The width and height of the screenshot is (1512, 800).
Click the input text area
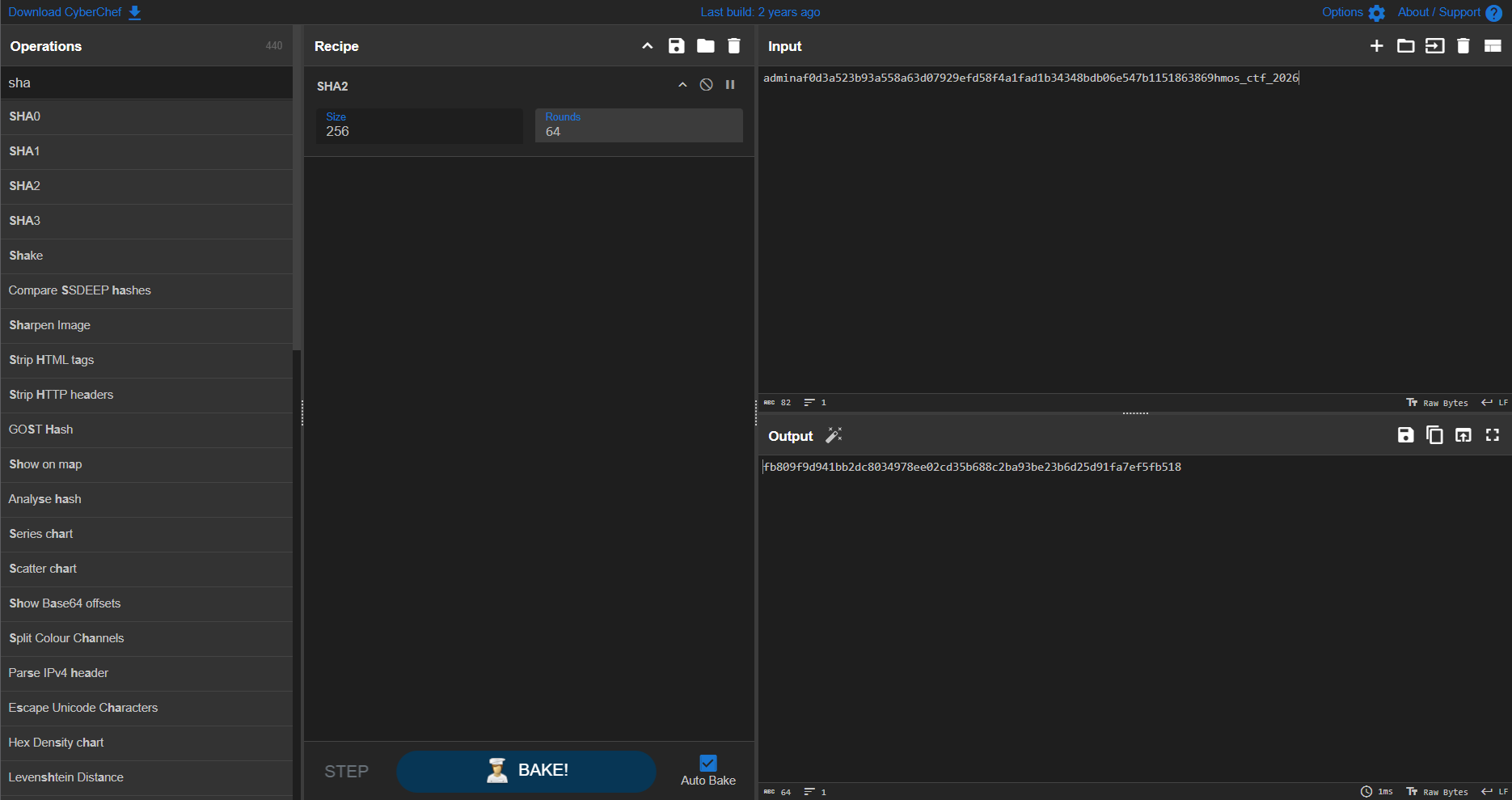pyautogui.click(x=1134, y=231)
